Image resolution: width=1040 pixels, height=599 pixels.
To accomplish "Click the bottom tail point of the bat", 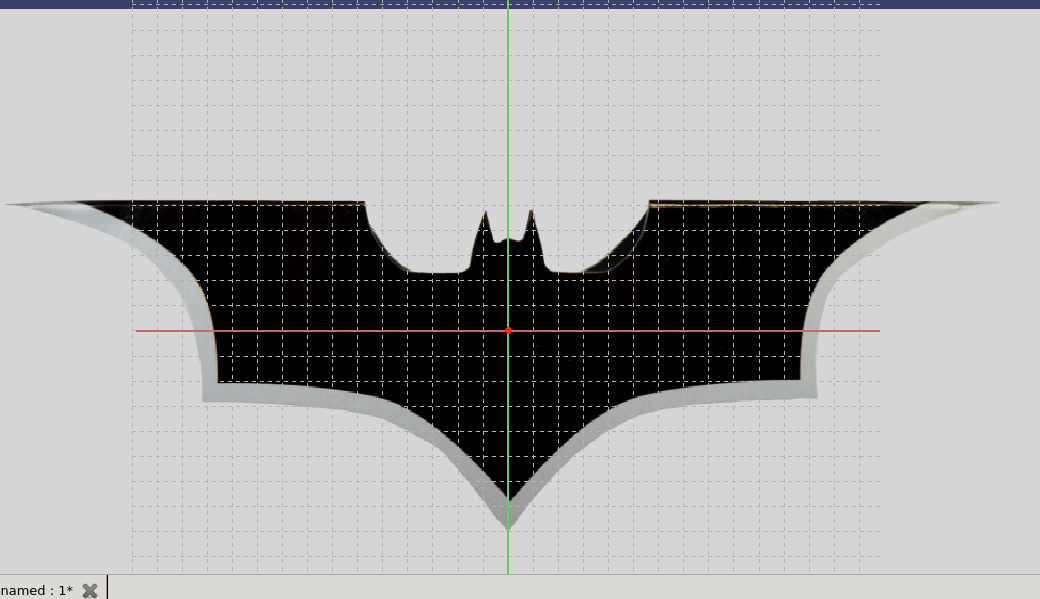I will (508, 526).
